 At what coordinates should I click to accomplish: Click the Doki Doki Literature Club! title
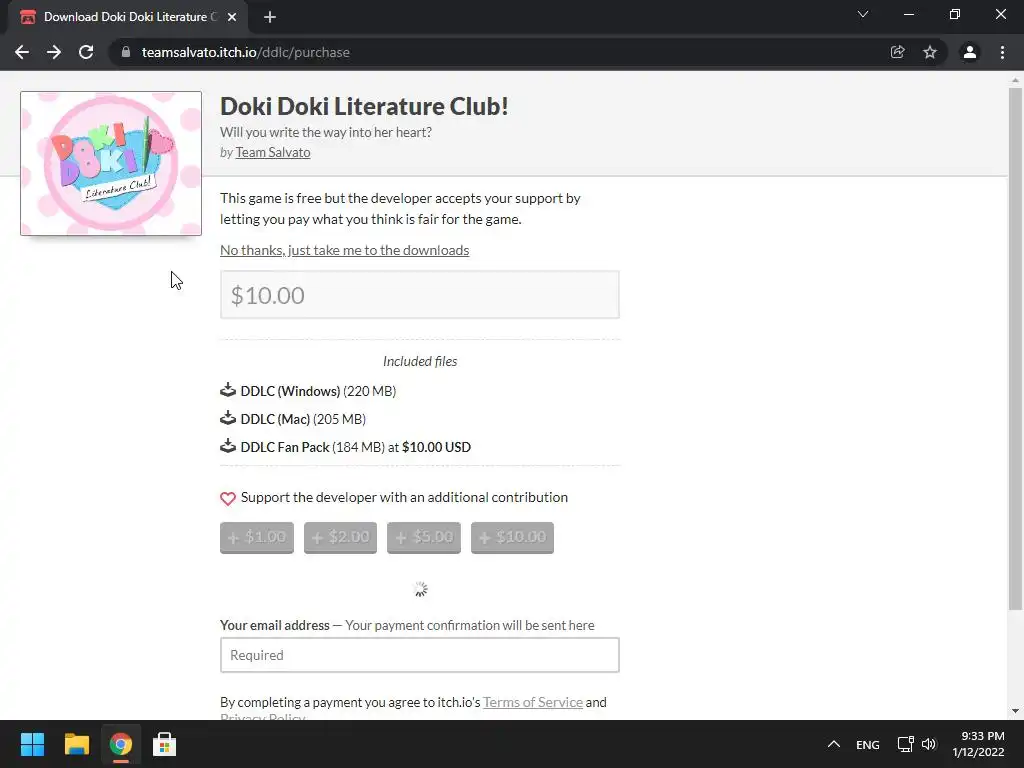pyautogui.click(x=364, y=106)
